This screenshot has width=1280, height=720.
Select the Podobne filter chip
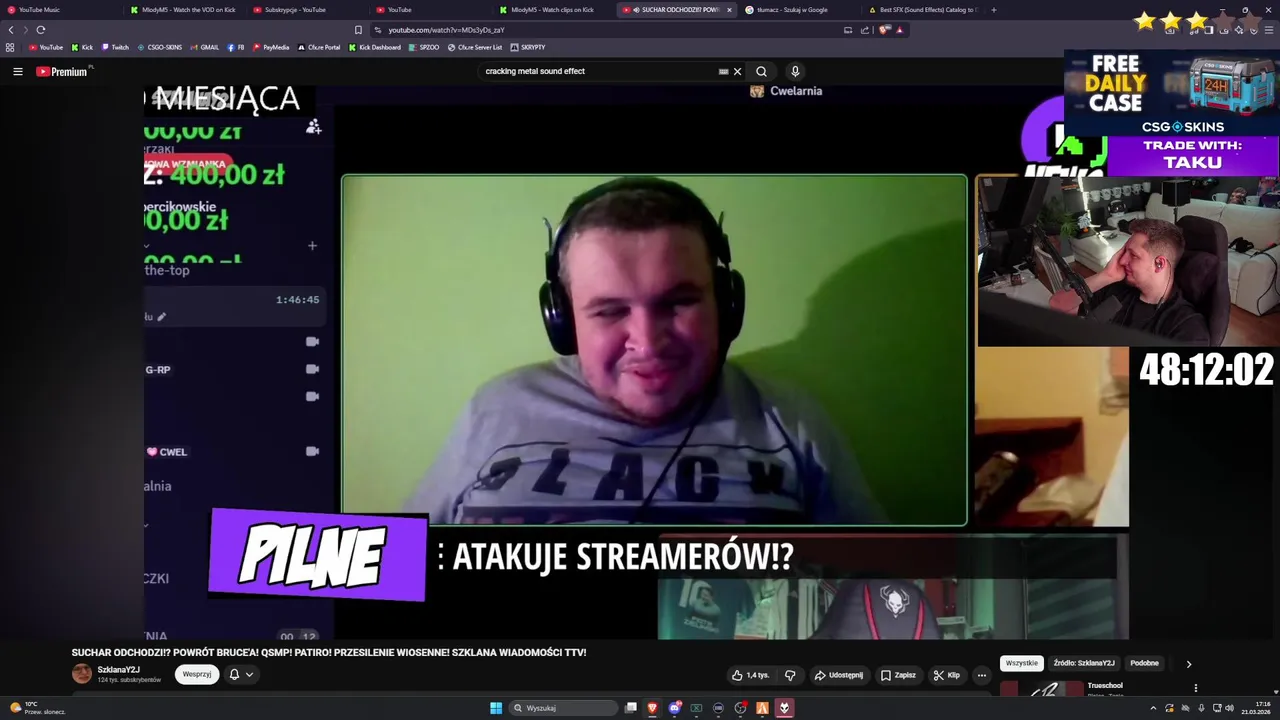pyautogui.click(x=1144, y=663)
